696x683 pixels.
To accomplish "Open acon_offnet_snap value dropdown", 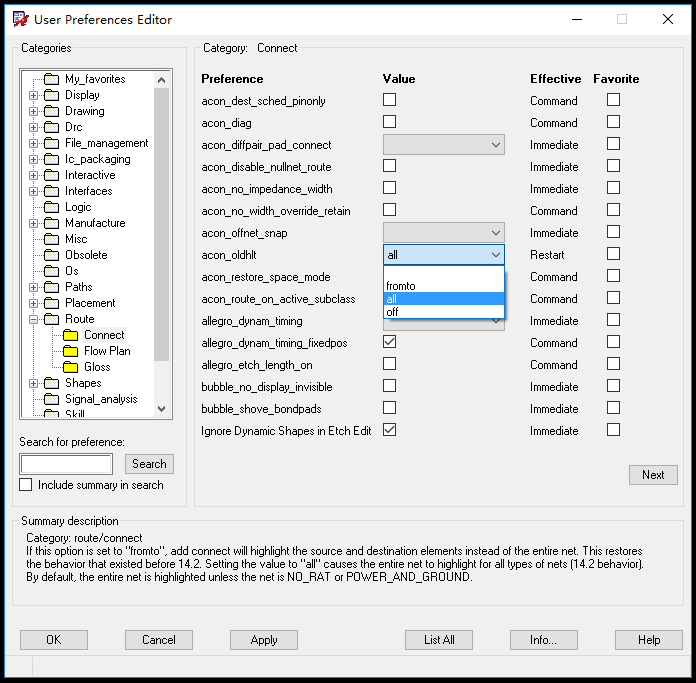I will tap(444, 233).
